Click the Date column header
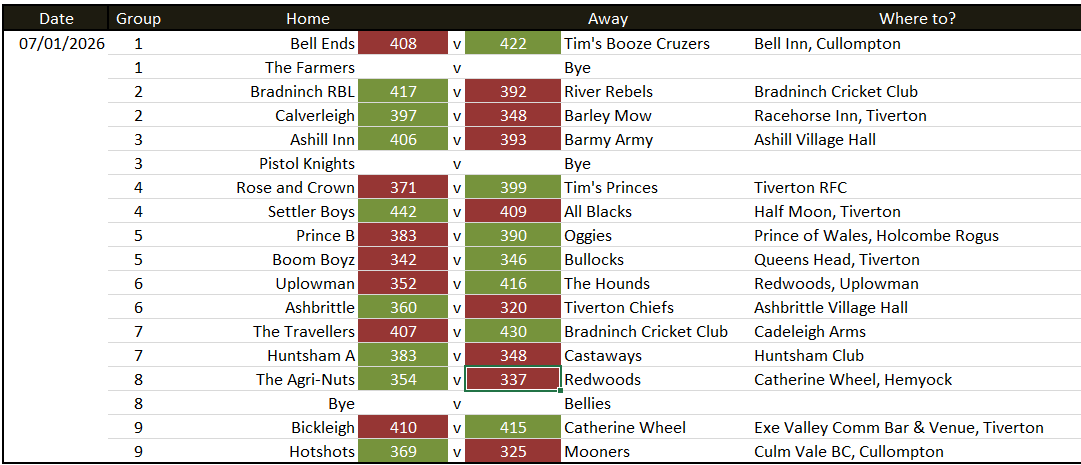 (x=56, y=19)
